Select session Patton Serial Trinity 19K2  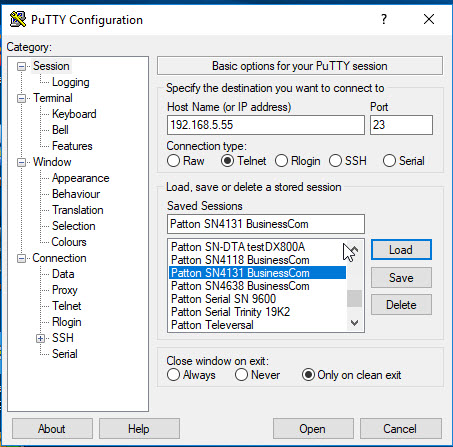(x=257, y=312)
